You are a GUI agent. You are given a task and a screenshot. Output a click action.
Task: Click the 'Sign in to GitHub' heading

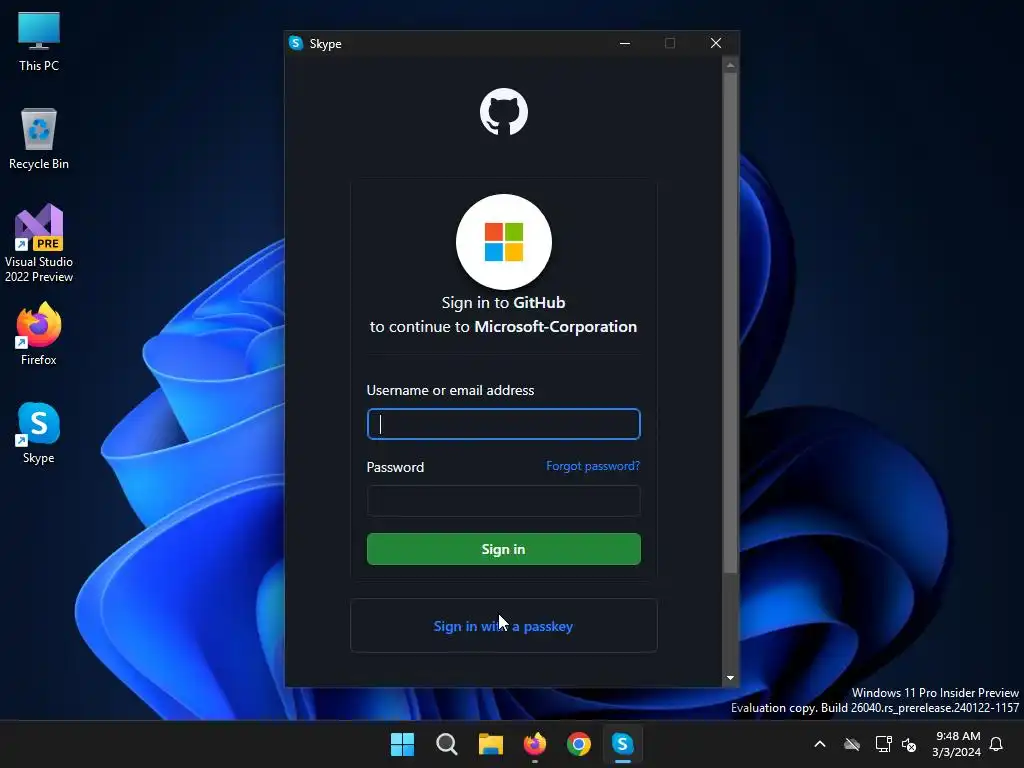click(504, 302)
